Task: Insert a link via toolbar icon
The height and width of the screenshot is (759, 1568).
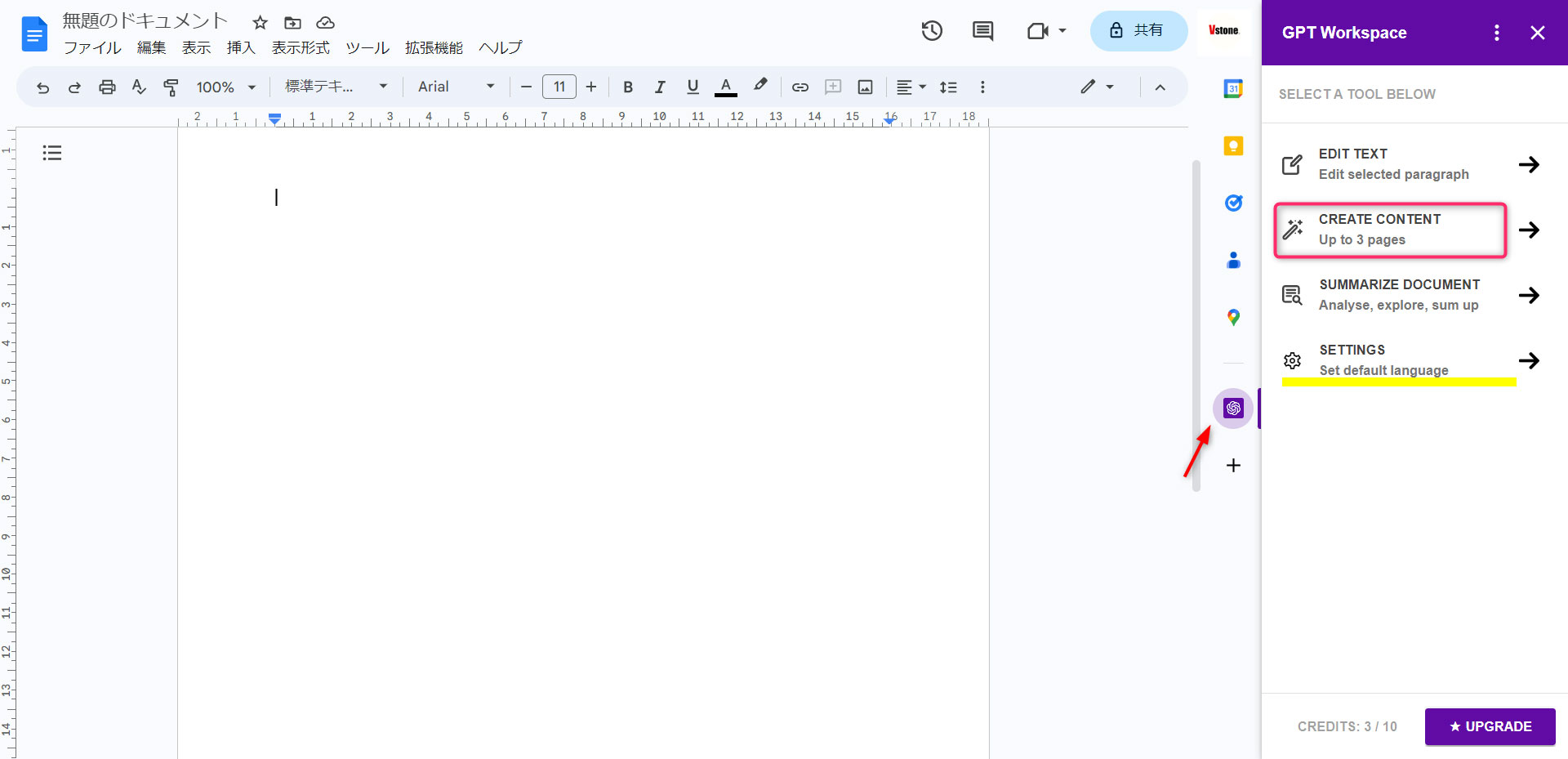Action: tap(800, 87)
